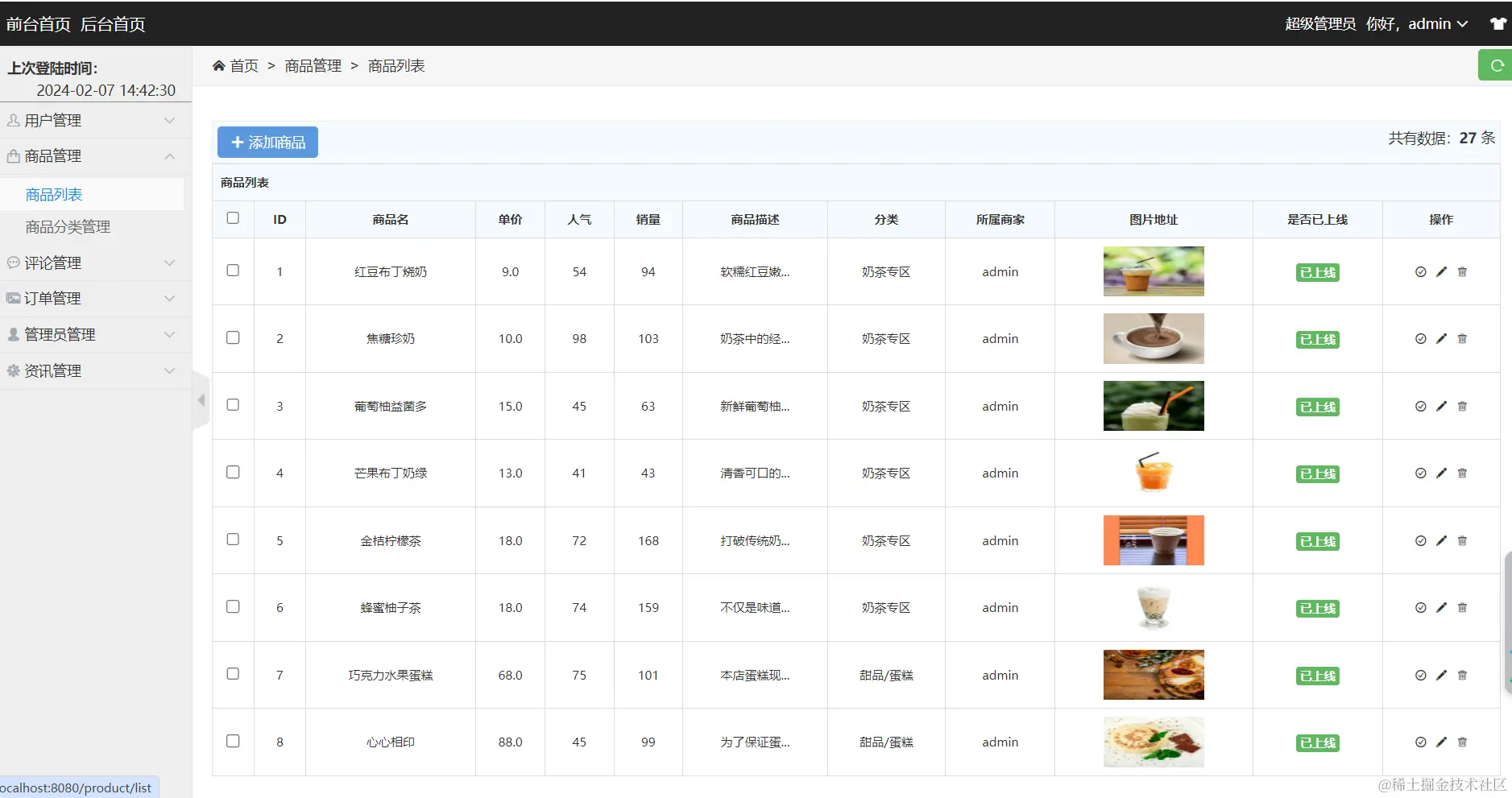1512x798 pixels.
Task: Open the product image thumbnail for 金桔柠檬茶
Action: point(1154,540)
